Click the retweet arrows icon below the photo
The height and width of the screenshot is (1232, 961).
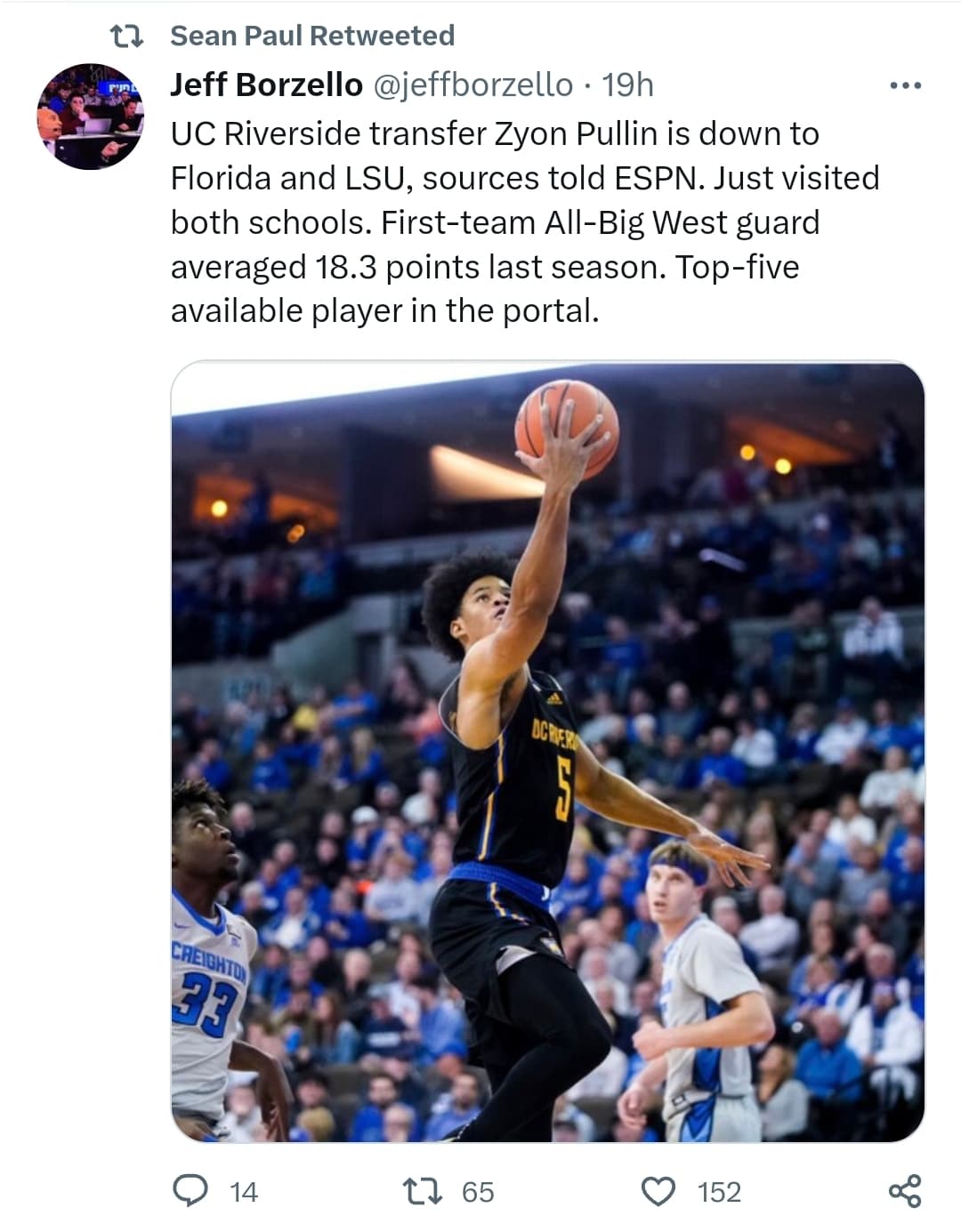pos(423,1190)
